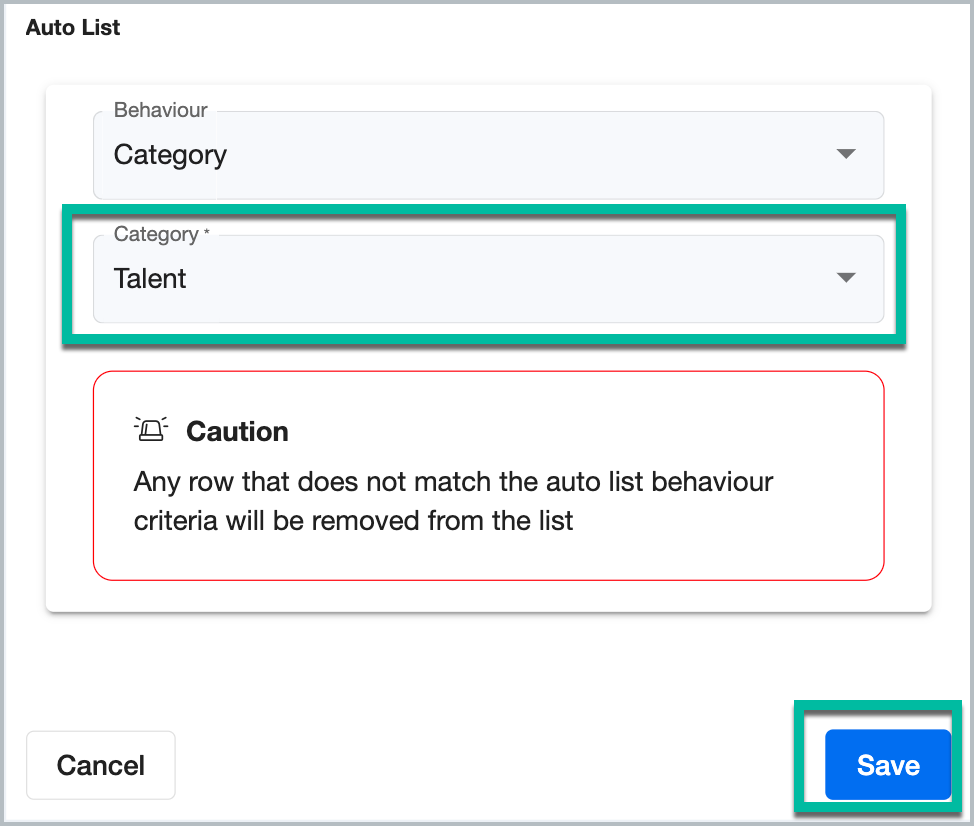This screenshot has height=826, width=974.
Task: Click the white card area below the caution box
Action: click(x=488, y=596)
